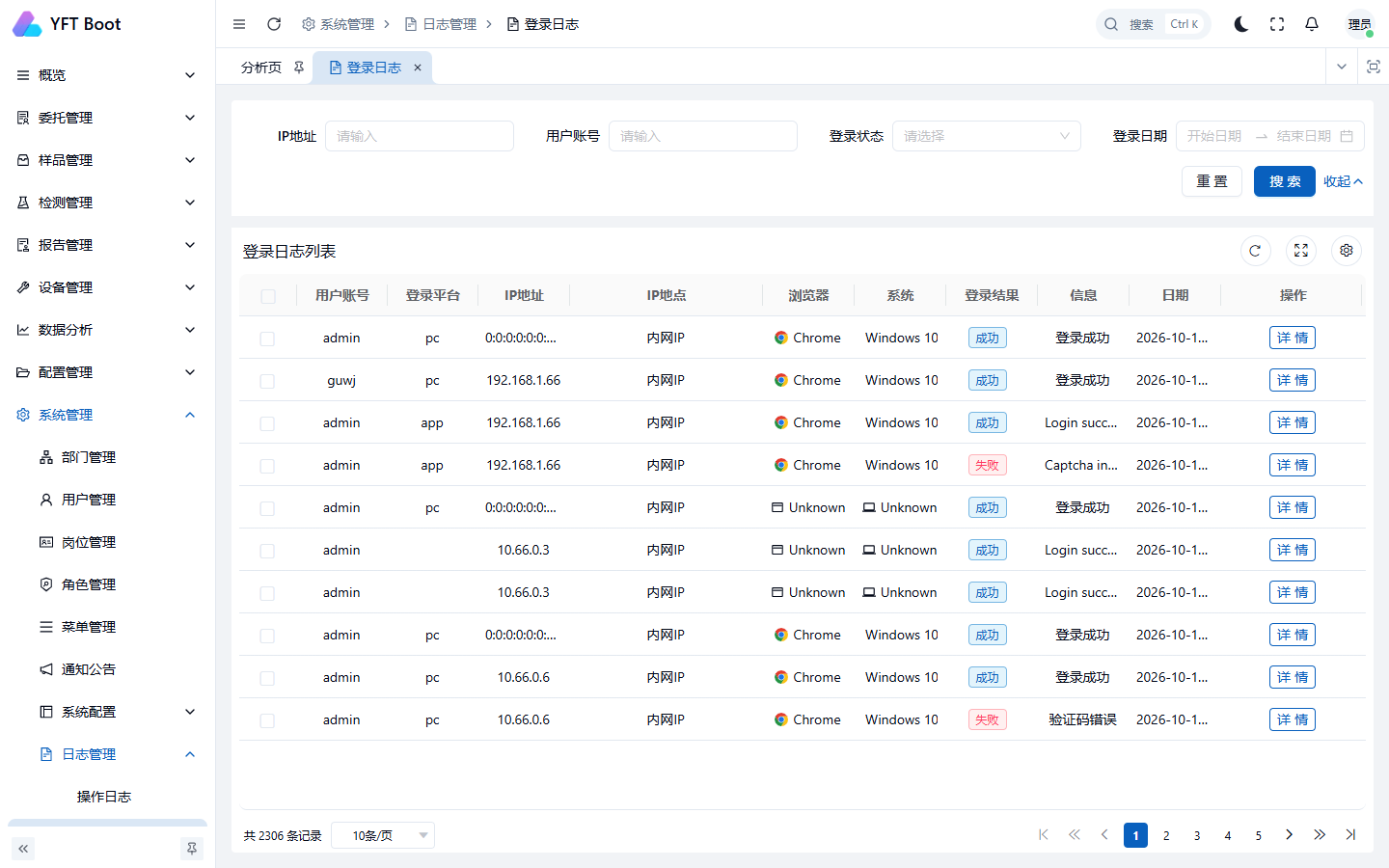Check the last 登录成功 row with IP 10.66.0.6
This screenshot has width=1389, height=868.
coord(267,678)
